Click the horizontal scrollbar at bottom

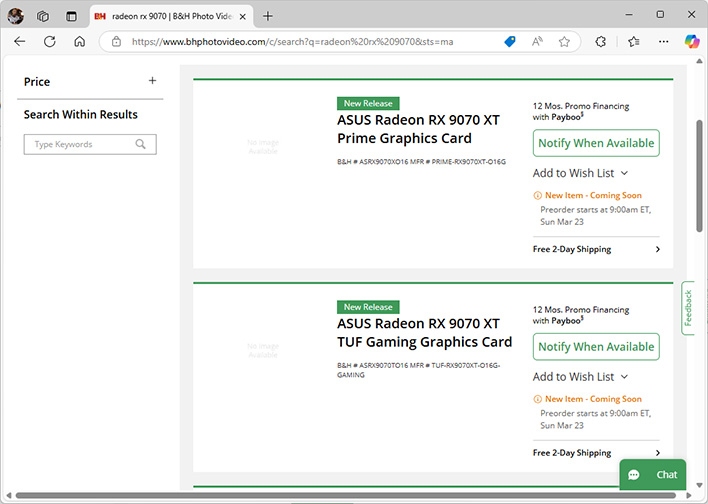point(345,496)
